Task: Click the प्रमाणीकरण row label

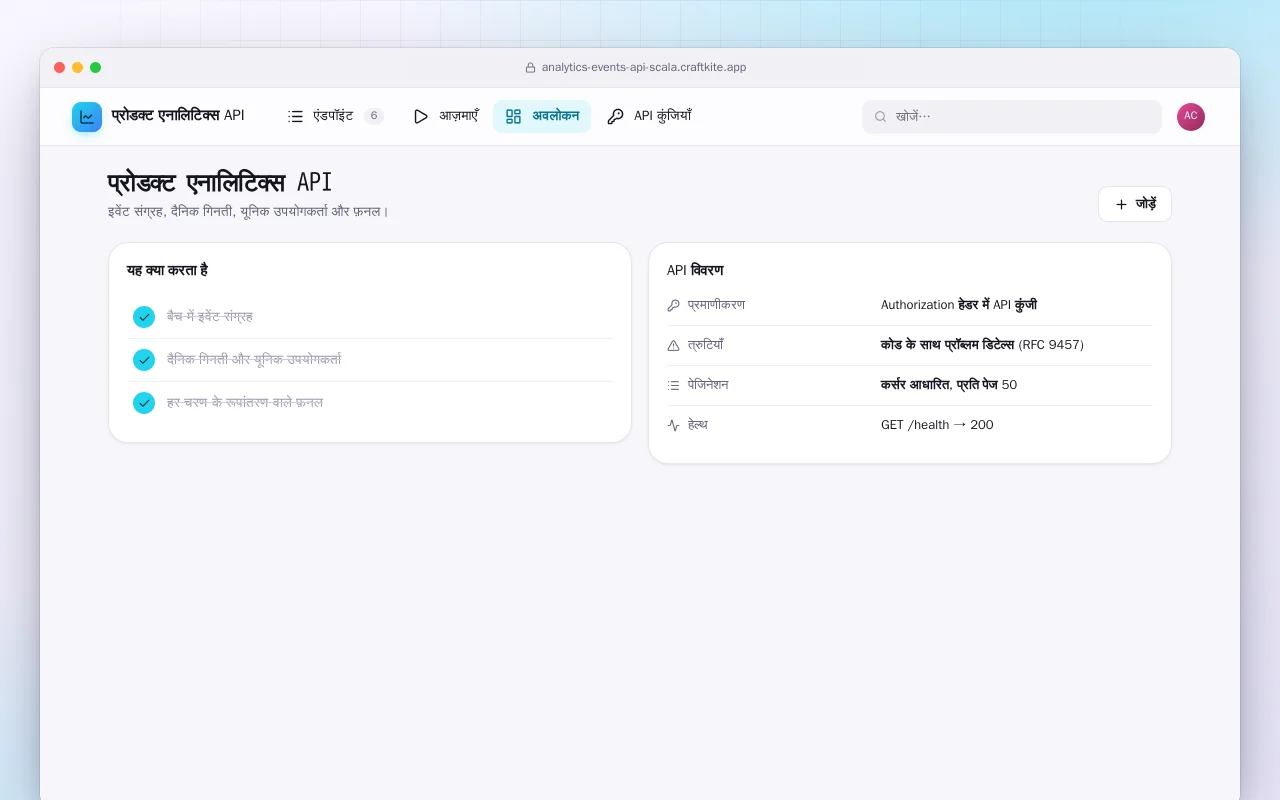Action: point(716,305)
